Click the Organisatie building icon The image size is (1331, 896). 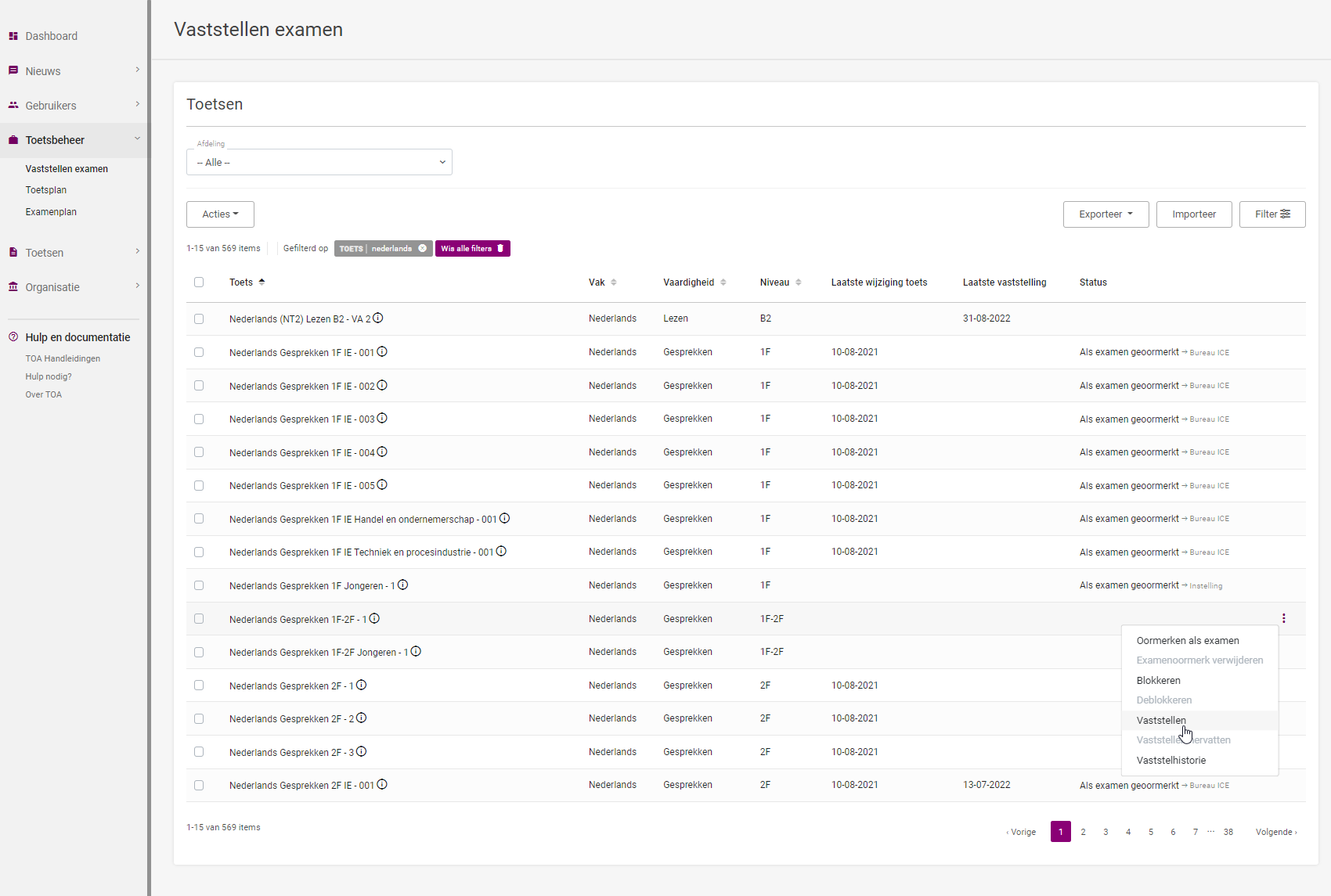13,287
